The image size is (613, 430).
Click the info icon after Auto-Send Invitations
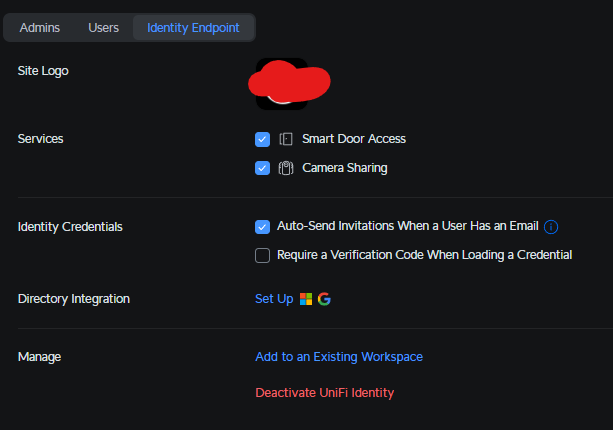tap(551, 227)
